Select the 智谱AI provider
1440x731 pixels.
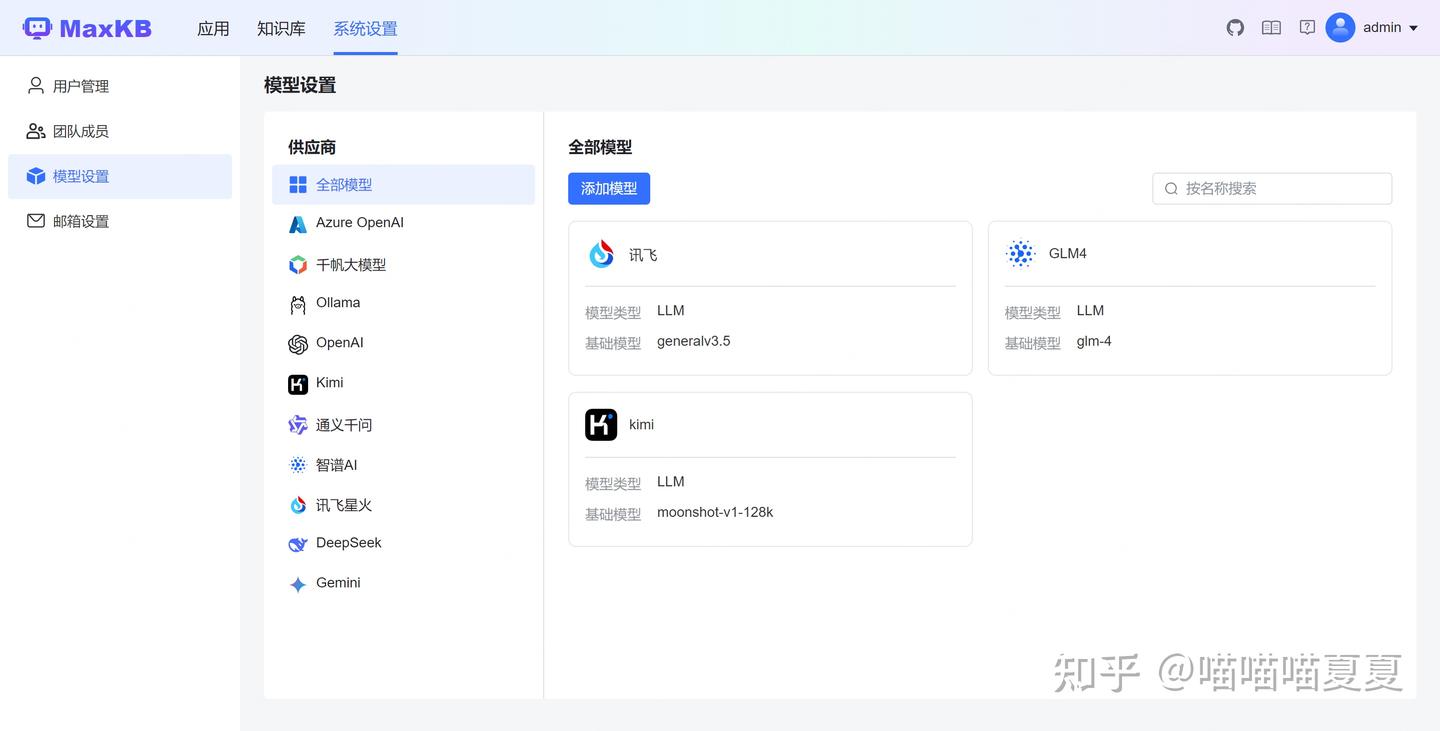335,464
